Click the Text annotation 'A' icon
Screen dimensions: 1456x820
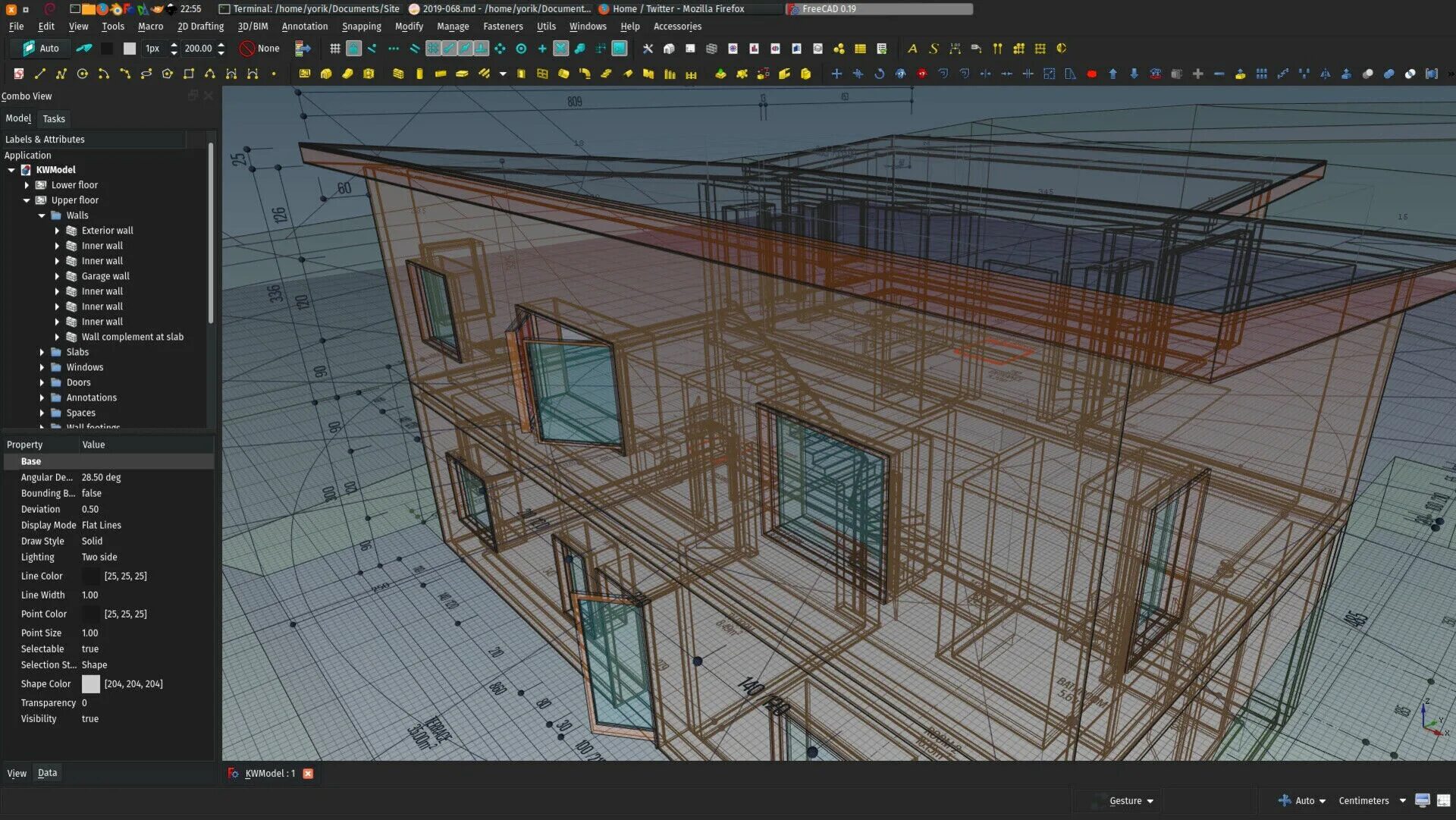[x=912, y=49]
